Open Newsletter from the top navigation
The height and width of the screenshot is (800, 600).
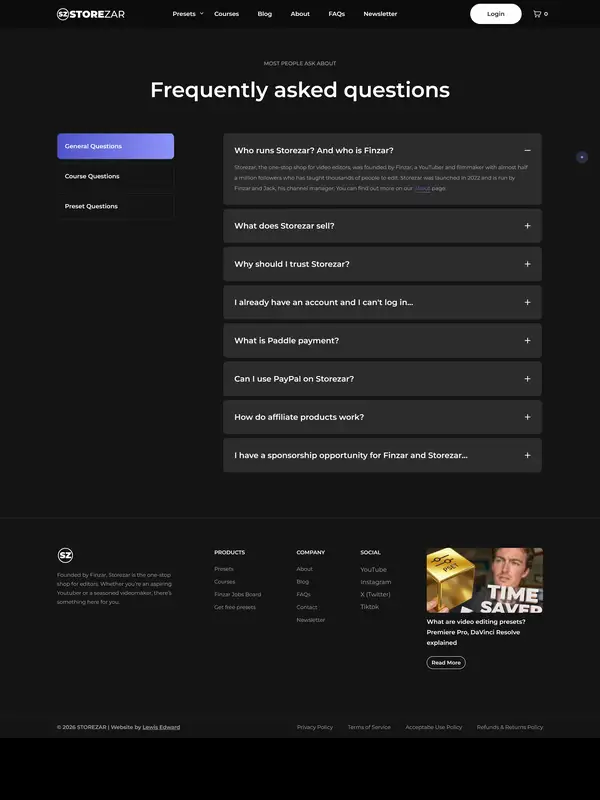380,14
